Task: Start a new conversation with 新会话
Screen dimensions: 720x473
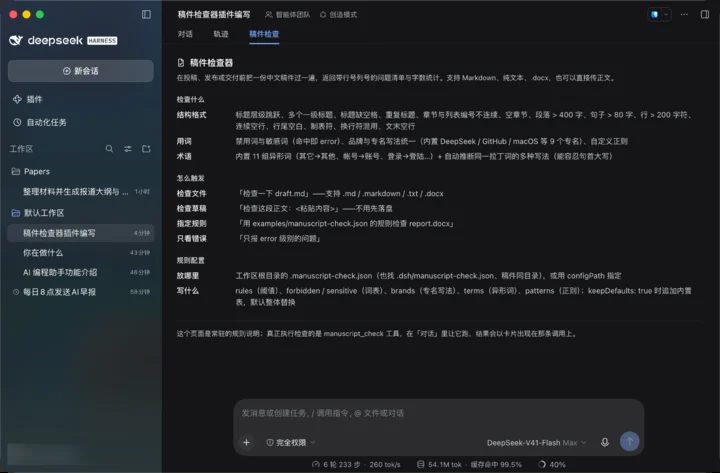Action: click(81, 71)
